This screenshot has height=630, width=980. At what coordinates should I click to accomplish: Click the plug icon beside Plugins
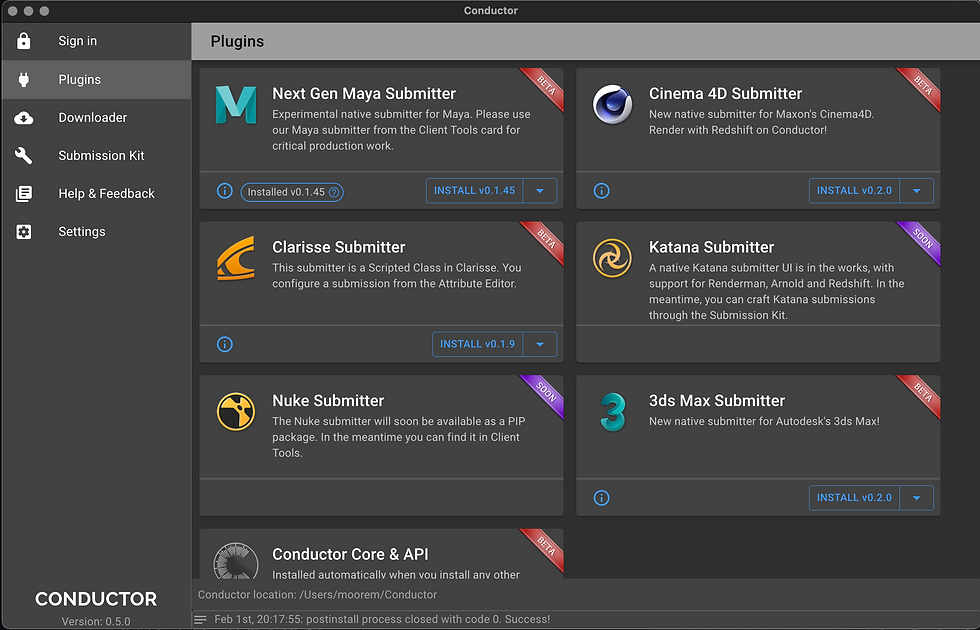24,79
